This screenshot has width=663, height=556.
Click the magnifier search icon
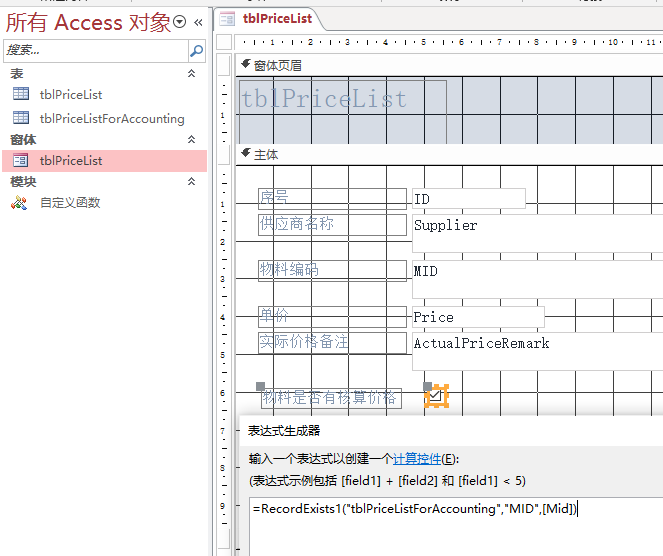point(197,51)
